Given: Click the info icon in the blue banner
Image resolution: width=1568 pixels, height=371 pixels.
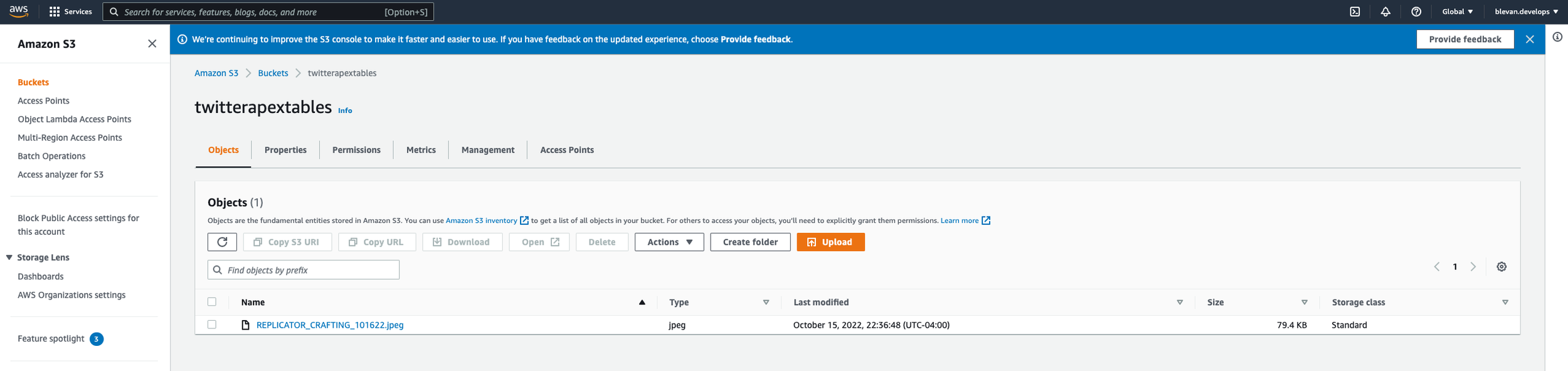Looking at the screenshot, I should click(x=183, y=40).
